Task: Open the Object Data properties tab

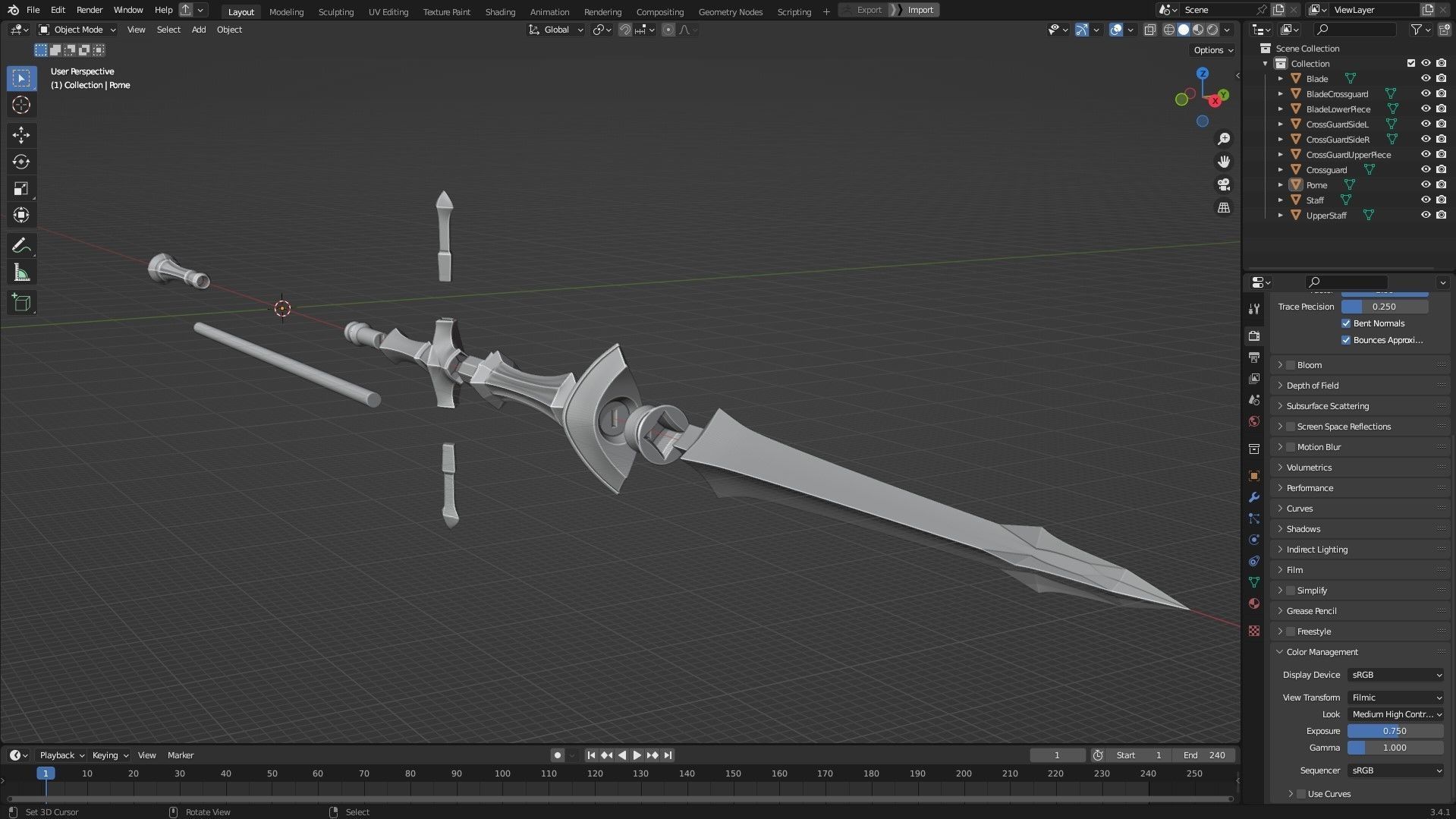Action: tap(1254, 582)
